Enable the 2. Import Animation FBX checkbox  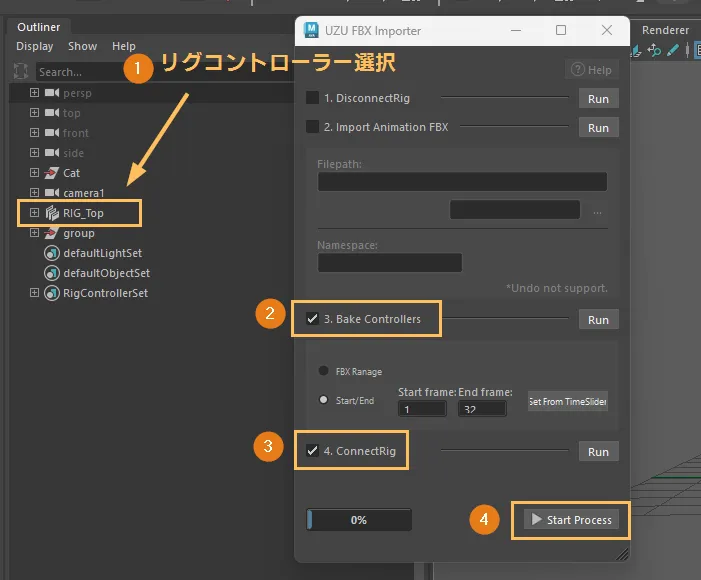pyautogui.click(x=312, y=127)
